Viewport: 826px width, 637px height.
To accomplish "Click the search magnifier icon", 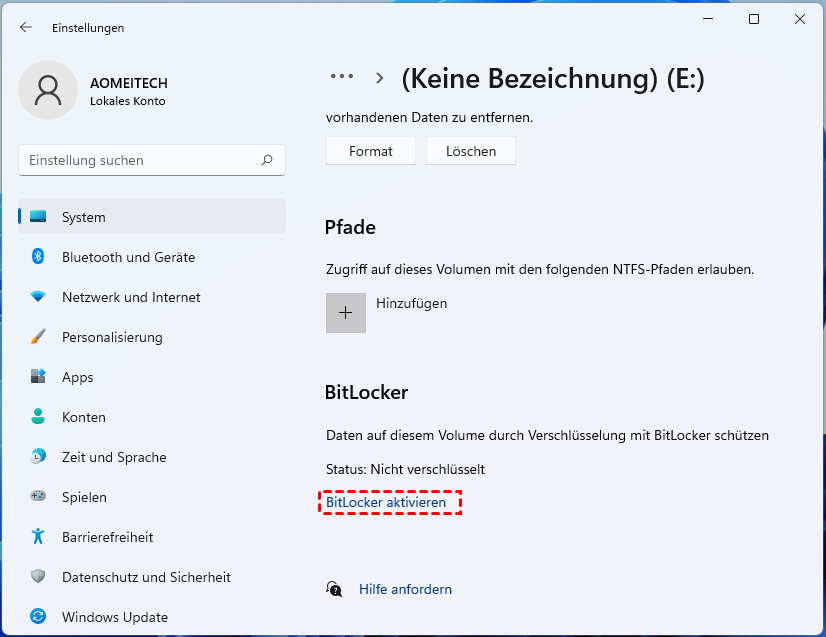I will [267, 160].
